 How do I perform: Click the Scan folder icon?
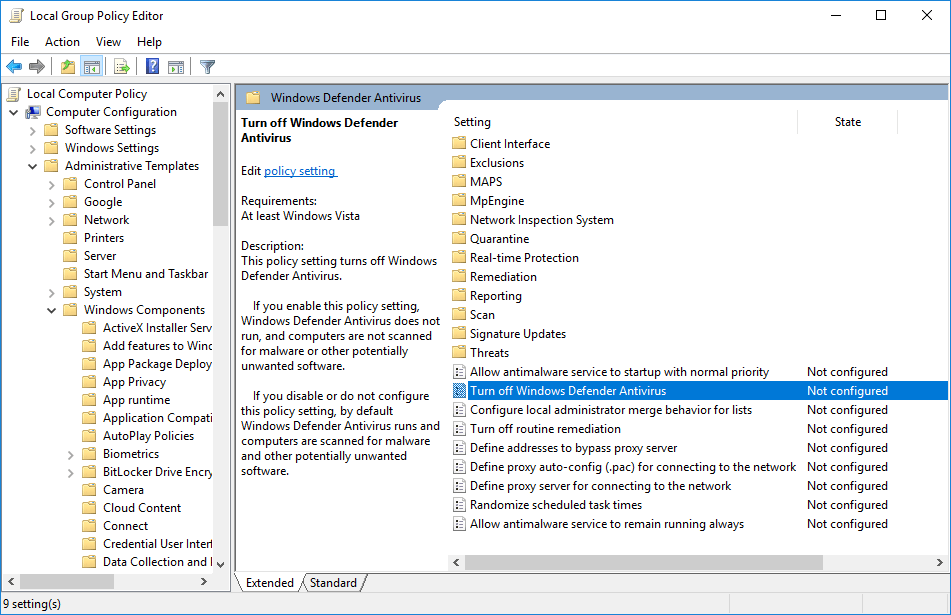[x=459, y=315]
